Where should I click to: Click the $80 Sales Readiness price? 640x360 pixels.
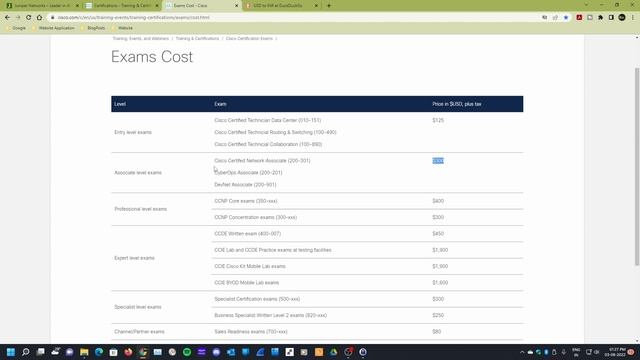pyautogui.click(x=437, y=332)
